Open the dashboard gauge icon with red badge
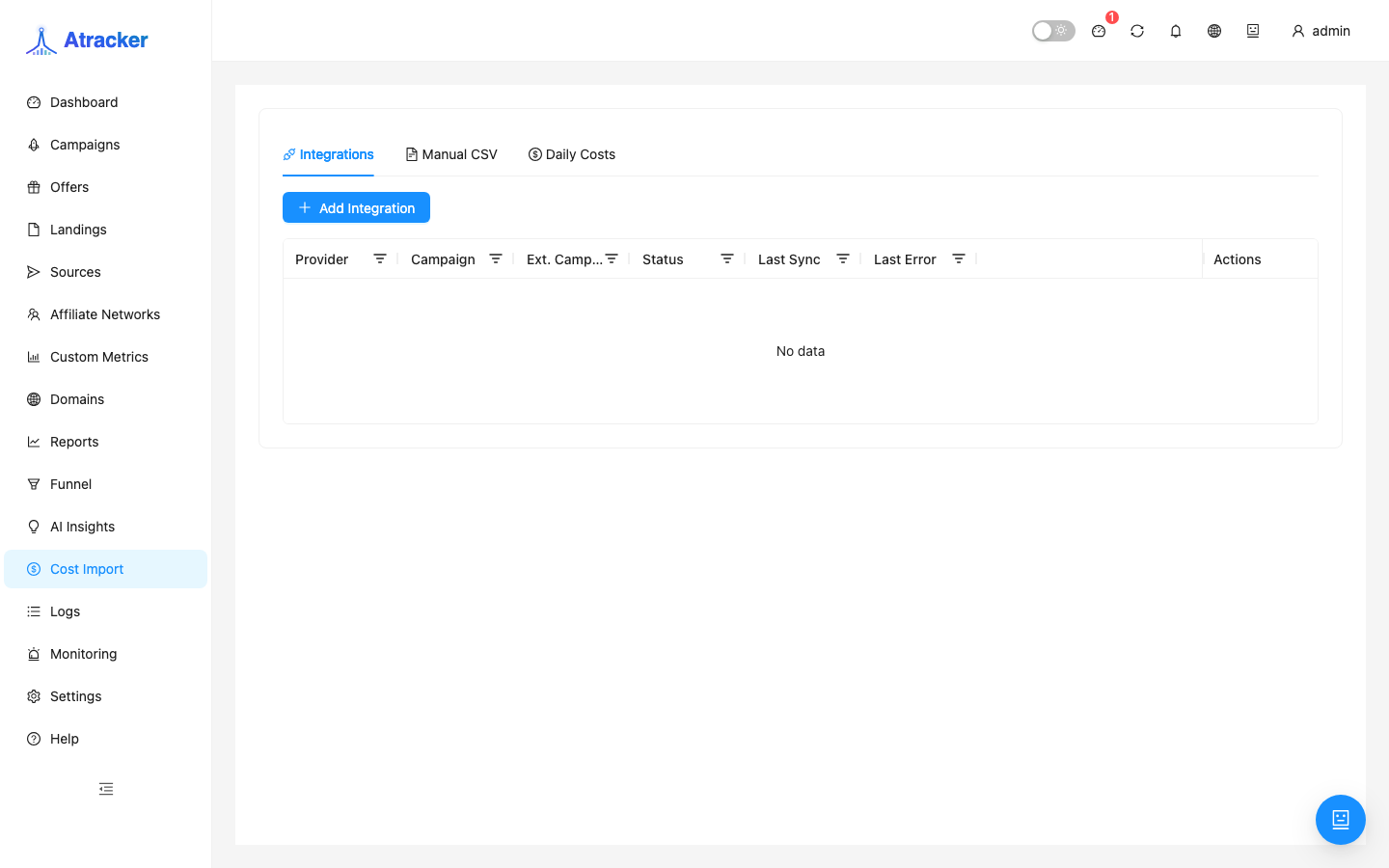The image size is (1389, 868). (1099, 31)
